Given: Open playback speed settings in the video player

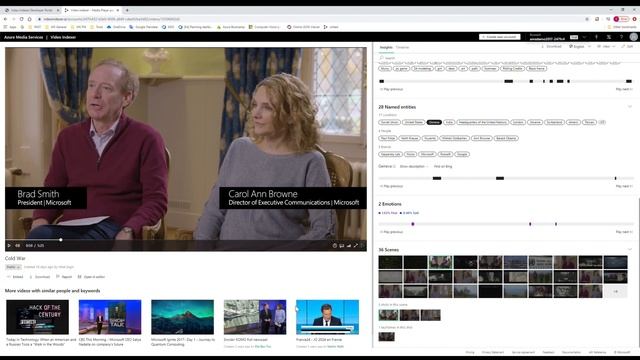Looking at the screenshot, I should click(335, 245).
